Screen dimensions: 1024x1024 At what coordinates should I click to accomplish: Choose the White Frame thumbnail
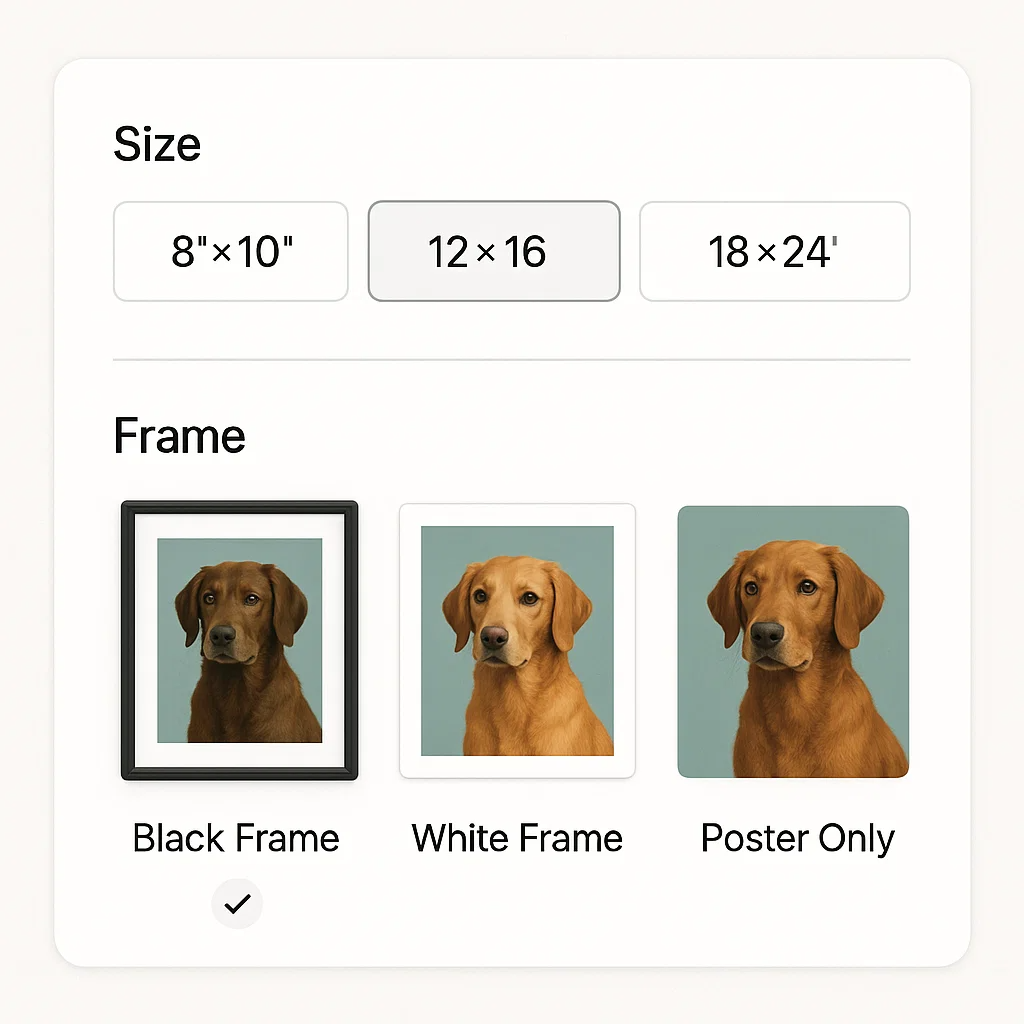(x=517, y=641)
